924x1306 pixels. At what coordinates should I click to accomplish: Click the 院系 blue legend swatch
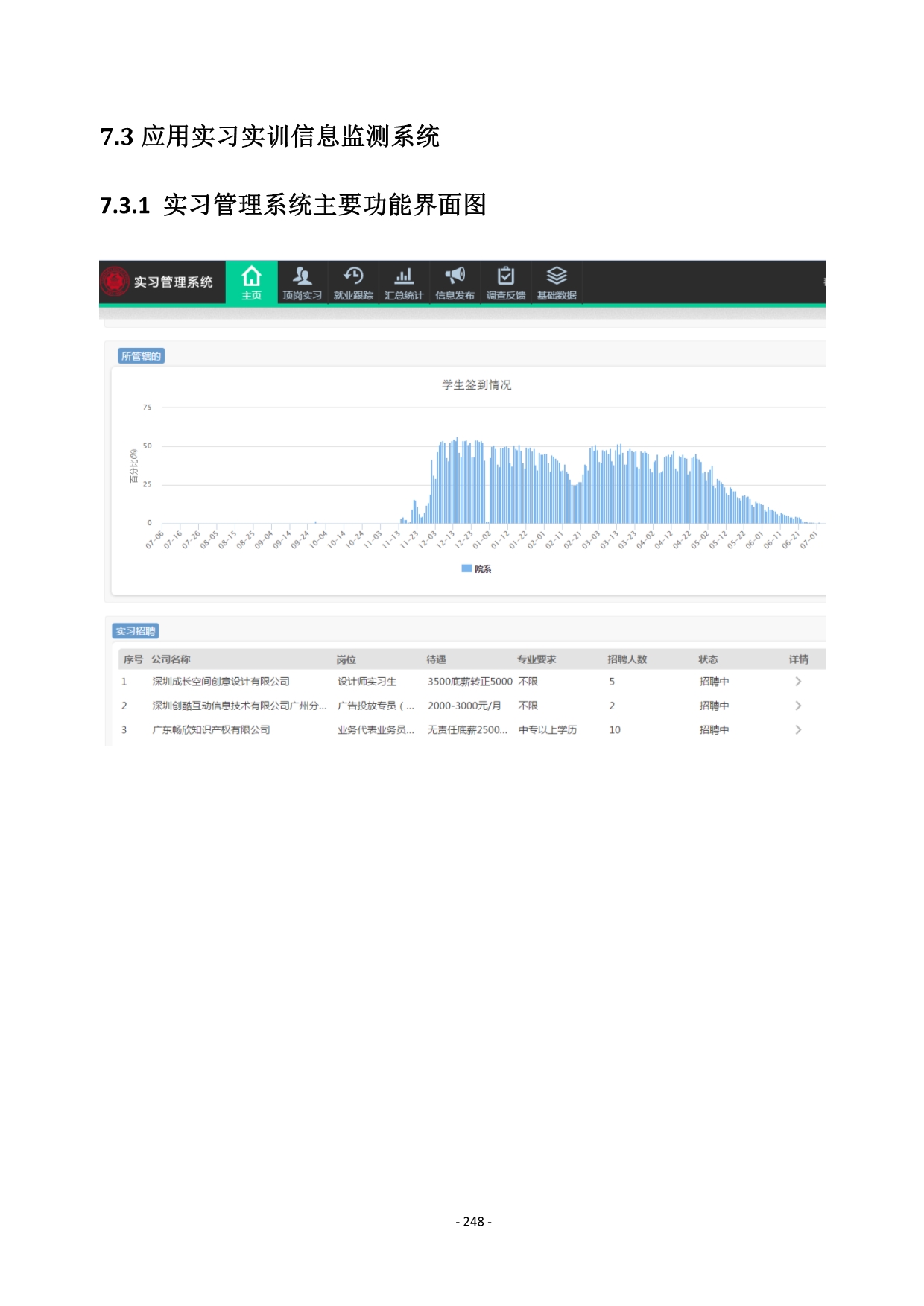coord(466,569)
